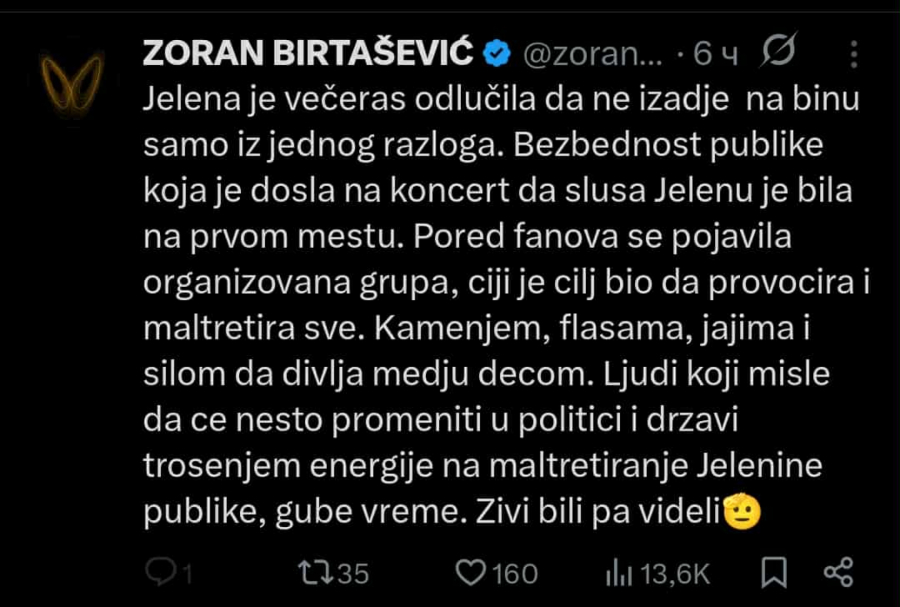The height and width of the screenshot is (607, 900).
Task: Click the 13,6K views count
Action: point(675,573)
